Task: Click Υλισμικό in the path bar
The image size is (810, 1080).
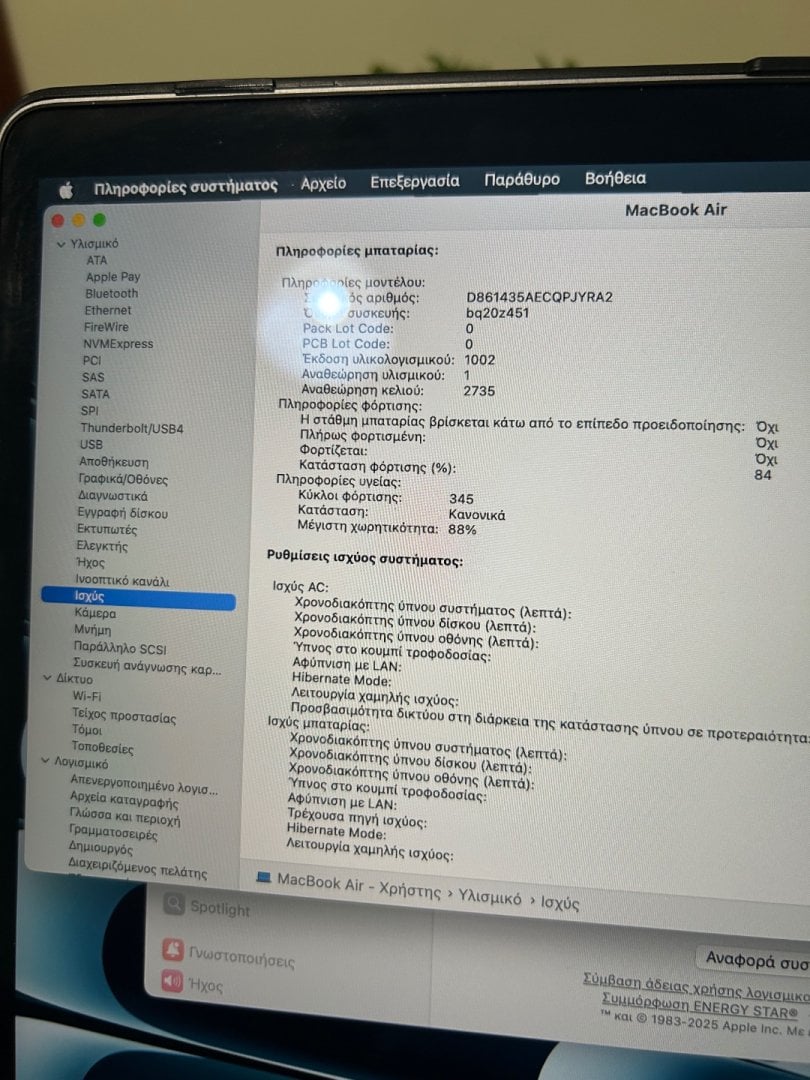Action: tap(490, 897)
